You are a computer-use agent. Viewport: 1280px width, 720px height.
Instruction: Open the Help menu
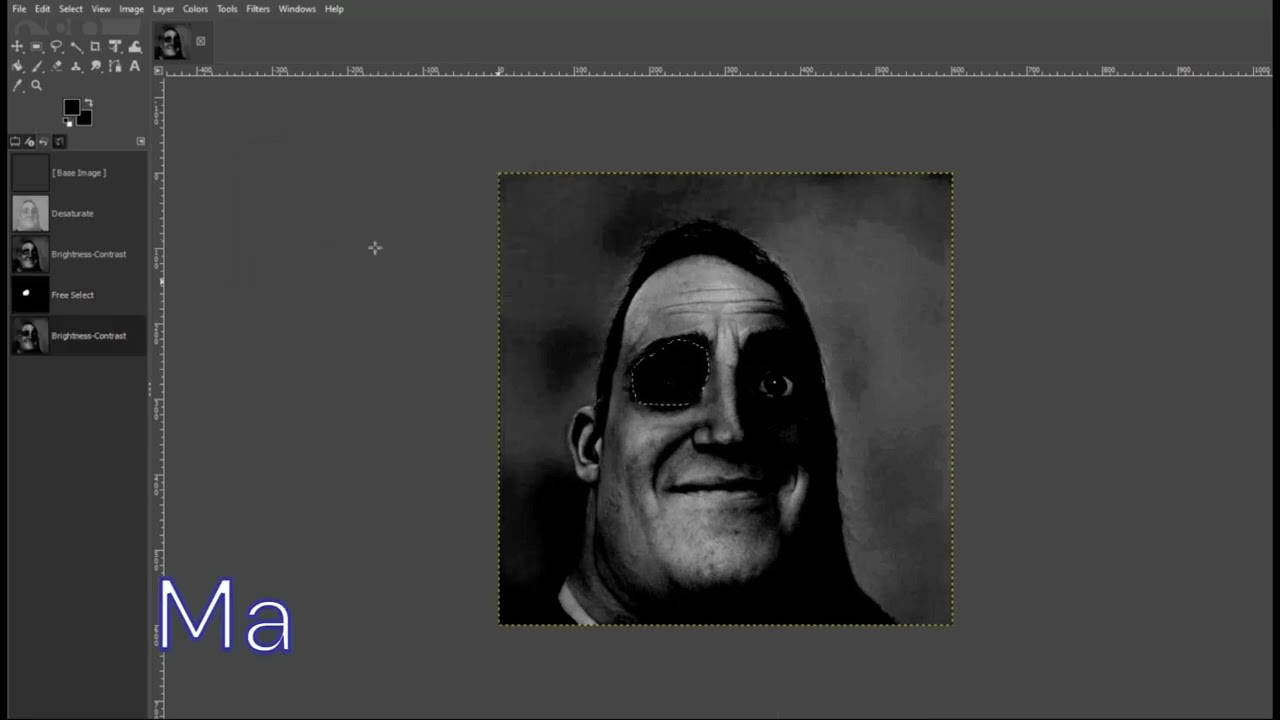[x=334, y=9]
